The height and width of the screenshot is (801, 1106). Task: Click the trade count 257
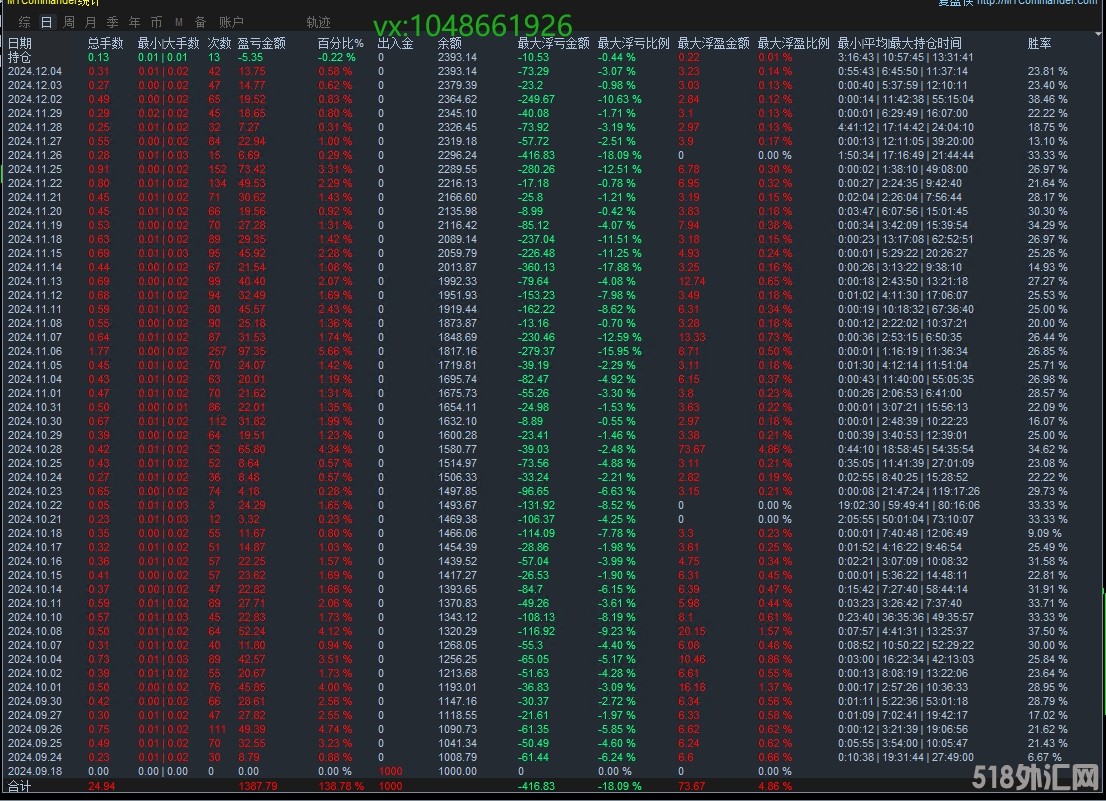point(217,351)
